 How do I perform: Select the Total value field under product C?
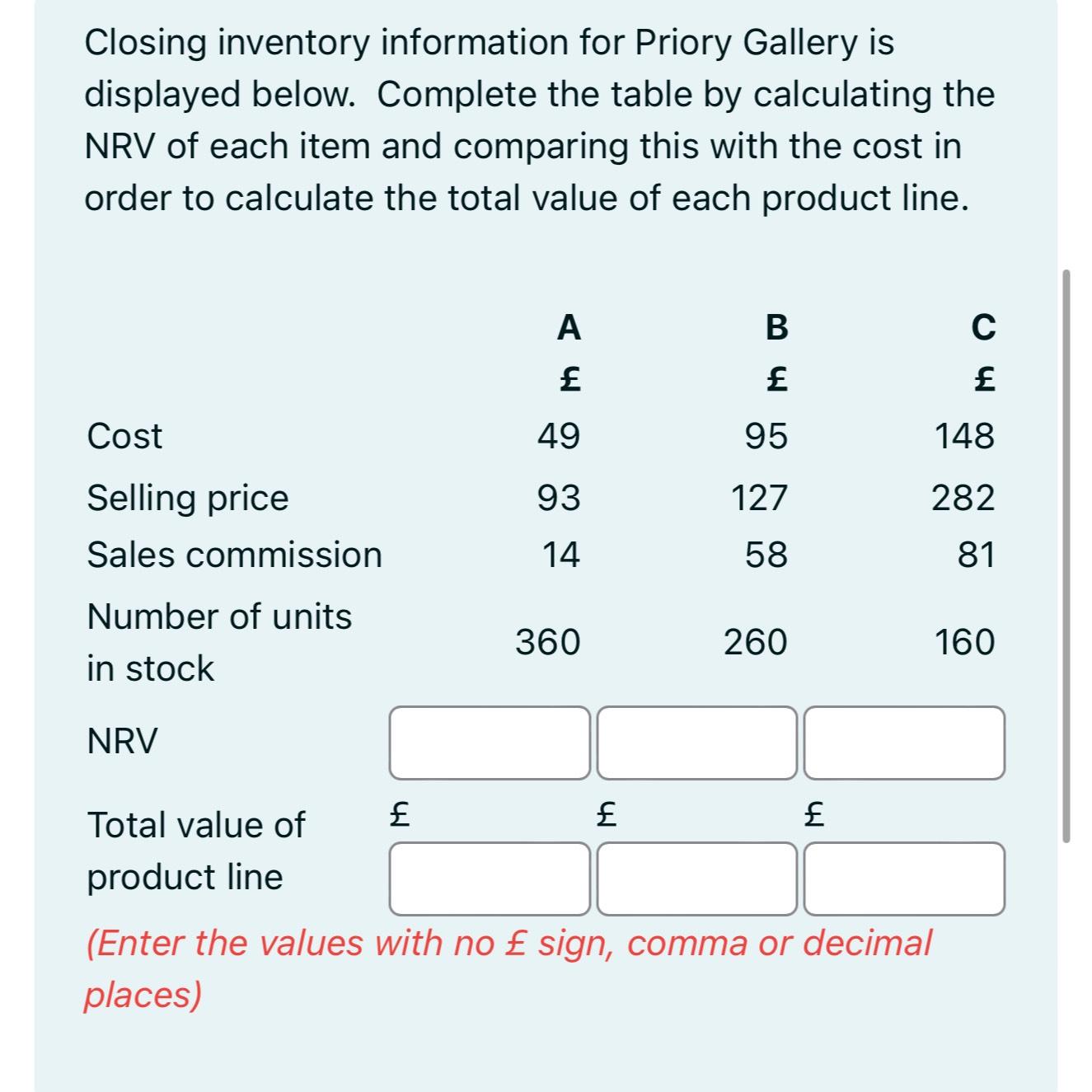[x=904, y=879]
